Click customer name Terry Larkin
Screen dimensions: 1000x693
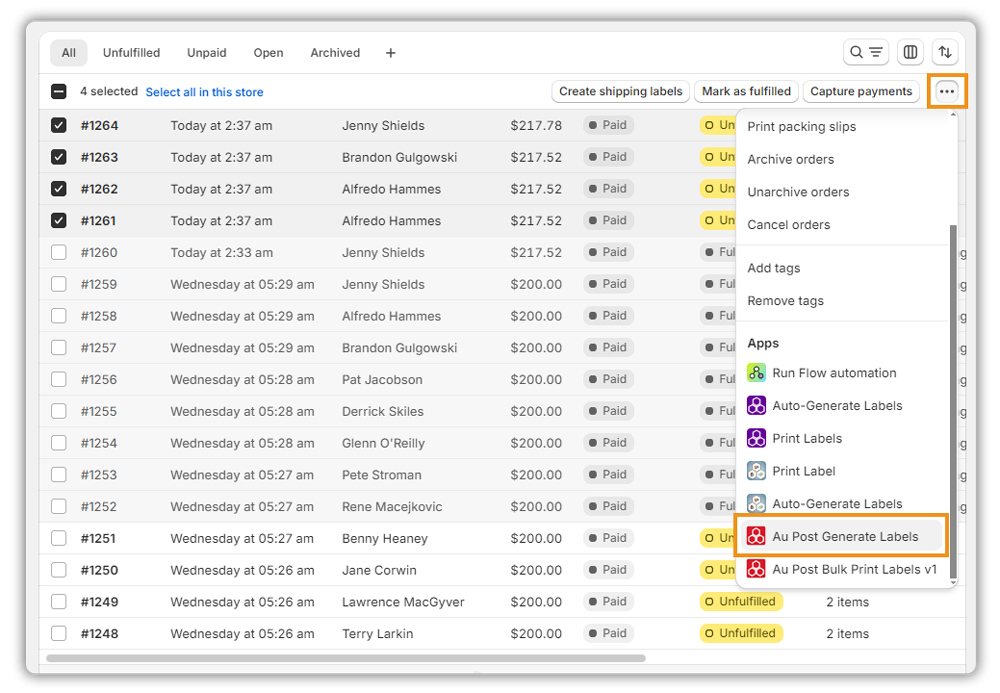378,634
